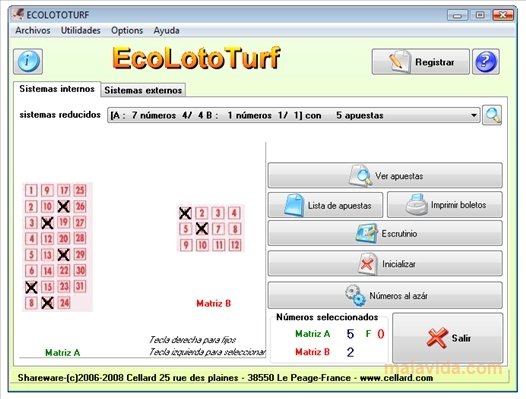
Task: Click the red Matriz B label under grid
Action: click(x=213, y=303)
